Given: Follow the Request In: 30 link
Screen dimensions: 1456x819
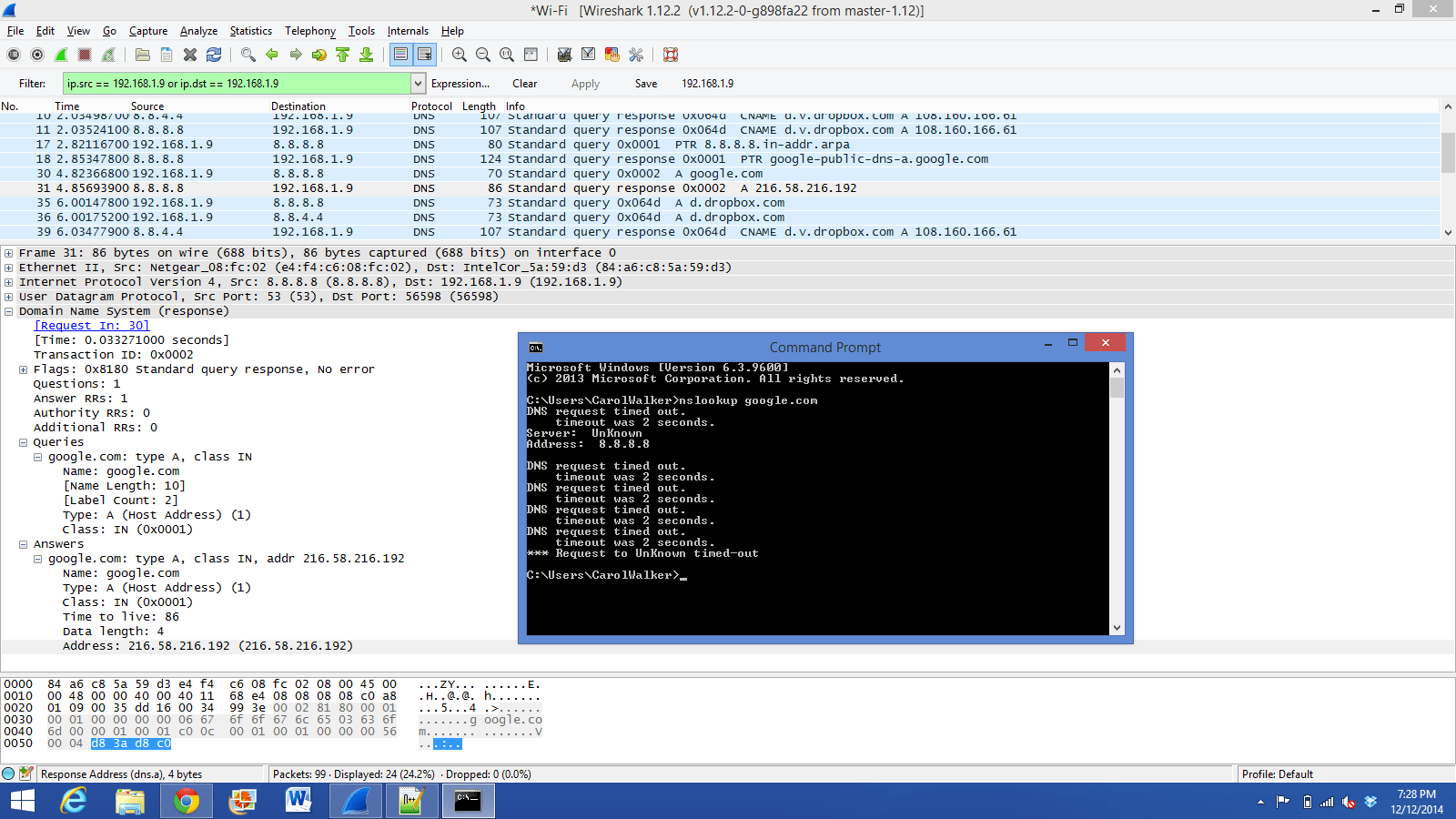Looking at the screenshot, I should pyautogui.click(x=92, y=326).
